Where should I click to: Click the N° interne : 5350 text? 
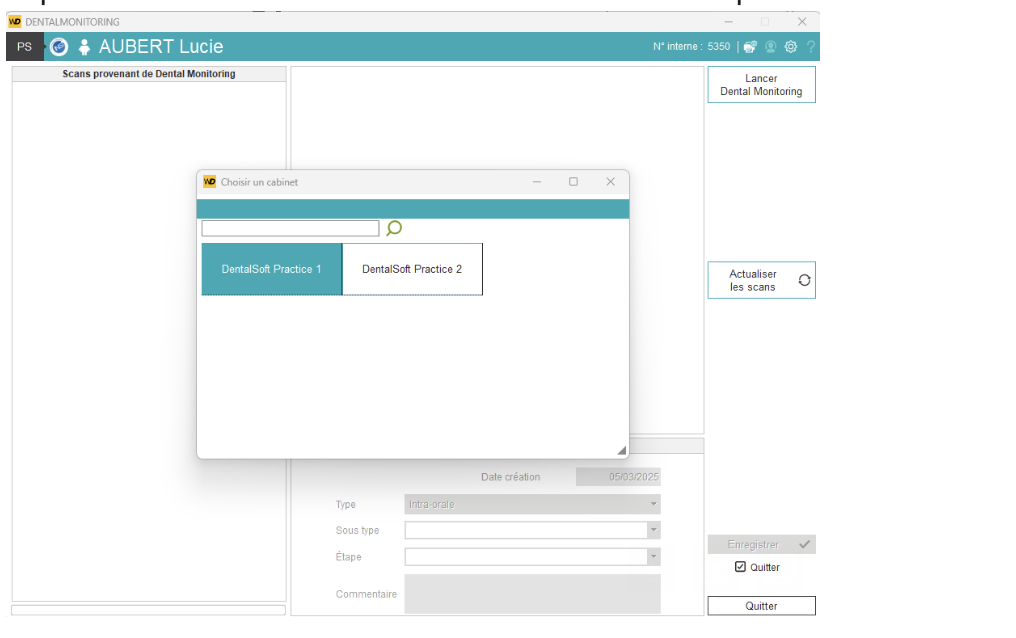(x=691, y=47)
